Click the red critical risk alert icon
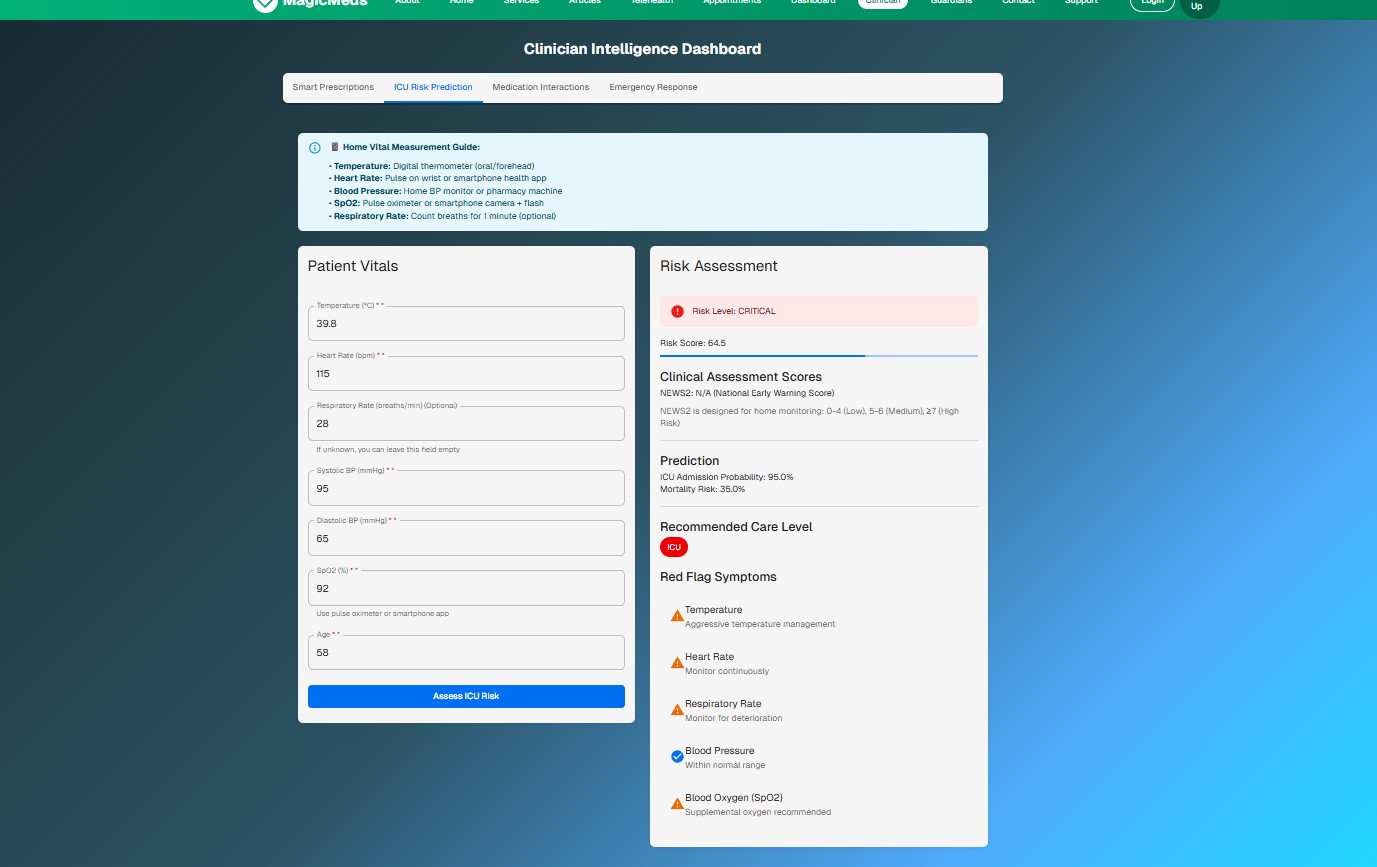The height and width of the screenshot is (867, 1377). [677, 311]
